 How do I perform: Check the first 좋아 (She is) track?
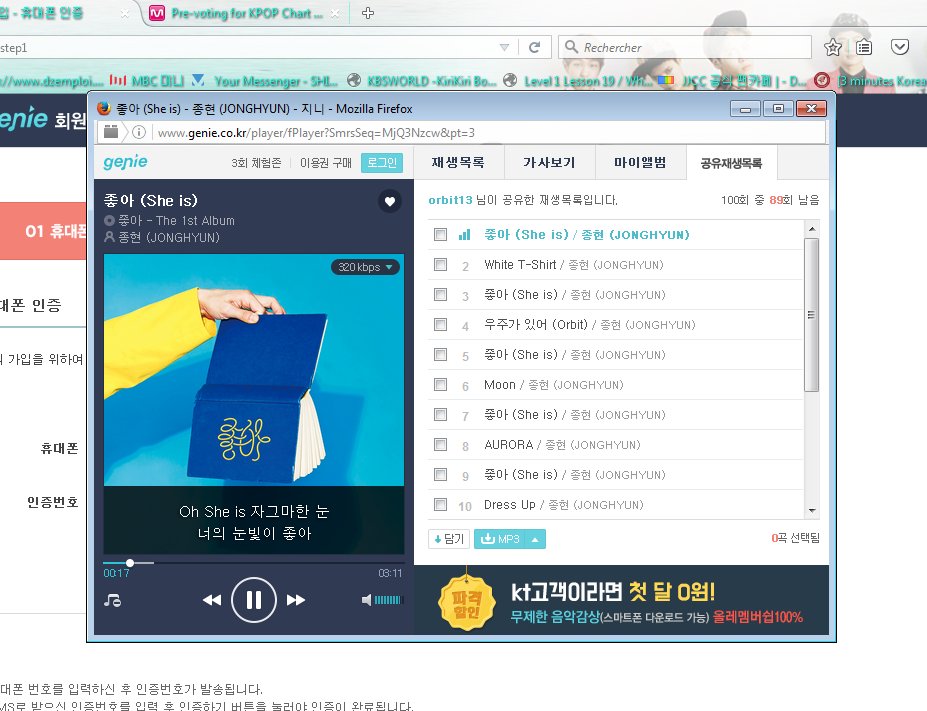[440, 234]
